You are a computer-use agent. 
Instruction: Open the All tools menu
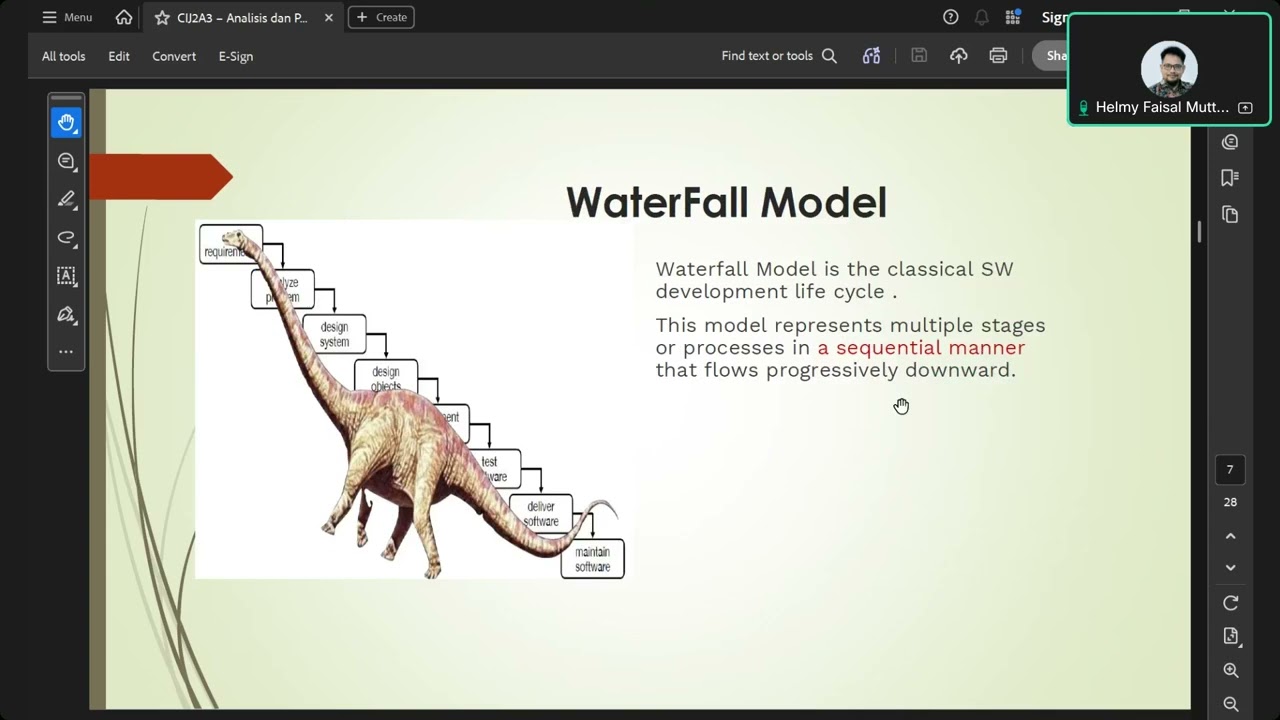tap(64, 56)
